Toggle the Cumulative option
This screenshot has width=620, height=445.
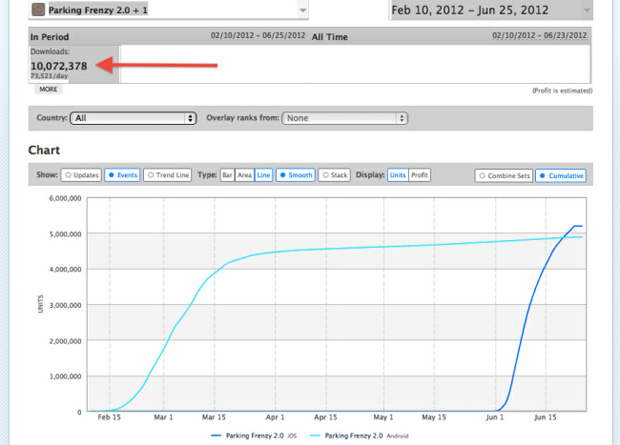(561, 175)
